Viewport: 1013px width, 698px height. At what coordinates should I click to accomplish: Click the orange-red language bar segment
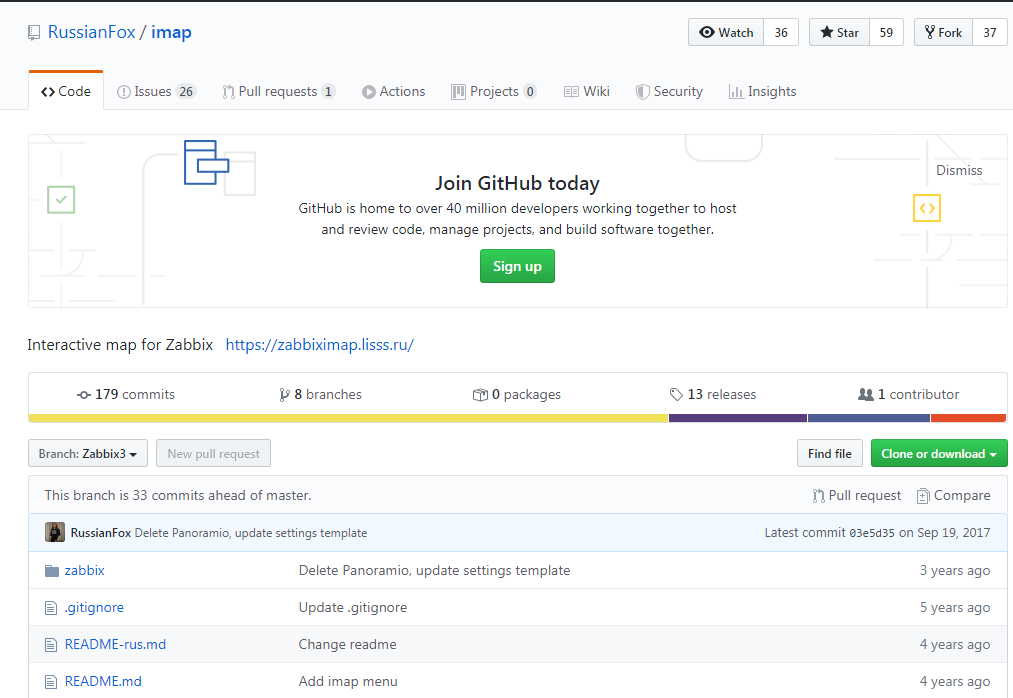coord(968,418)
